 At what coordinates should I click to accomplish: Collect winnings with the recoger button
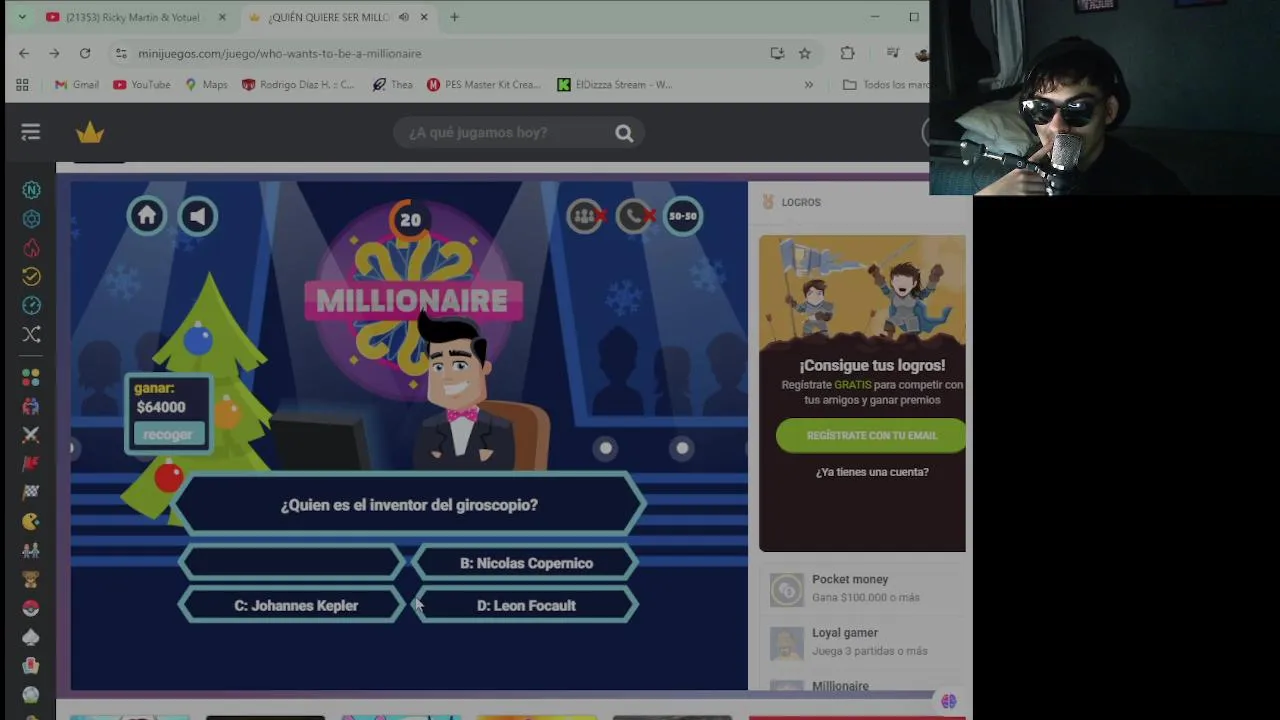coord(167,434)
